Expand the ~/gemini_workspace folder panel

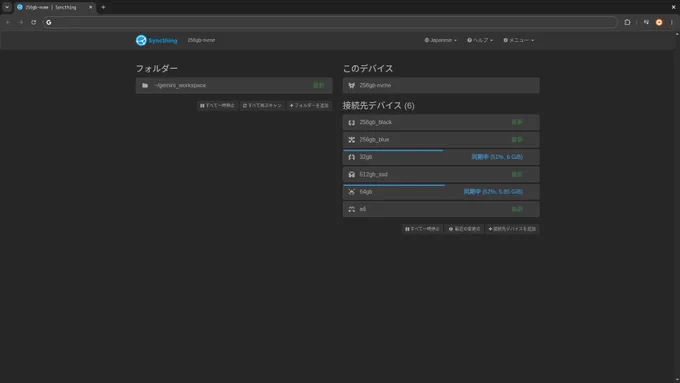tap(234, 85)
